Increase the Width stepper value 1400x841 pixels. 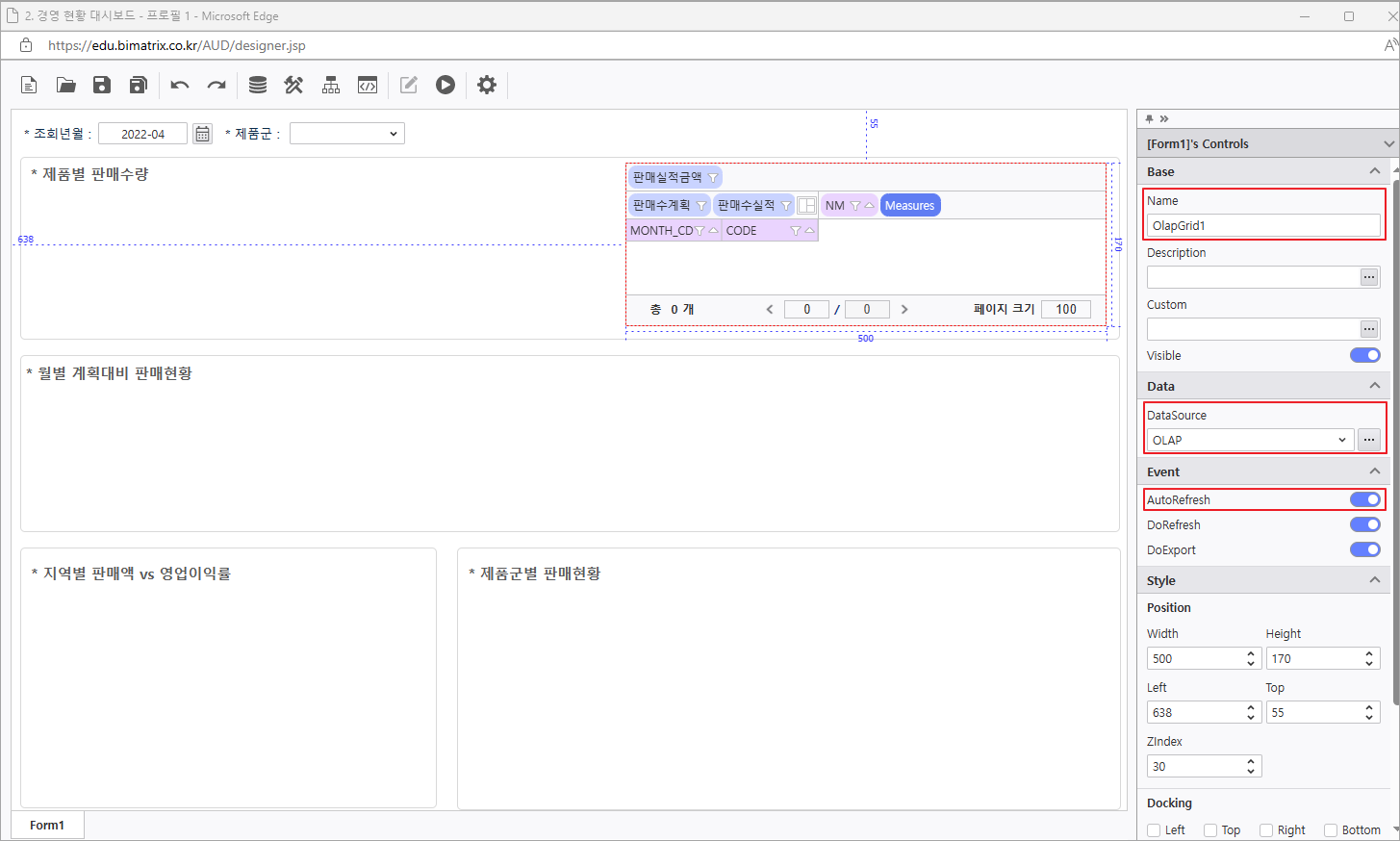(1251, 653)
